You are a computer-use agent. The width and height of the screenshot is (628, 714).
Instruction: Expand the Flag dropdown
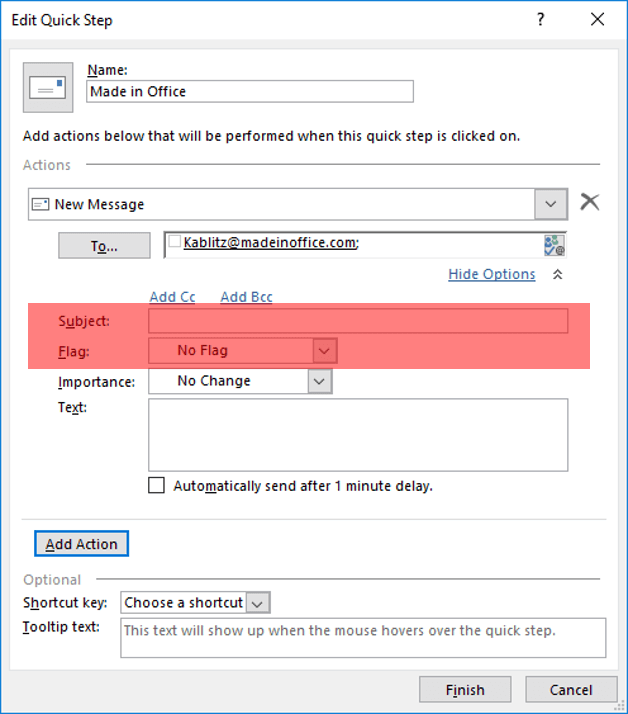pyautogui.click(x=323, y=351)
